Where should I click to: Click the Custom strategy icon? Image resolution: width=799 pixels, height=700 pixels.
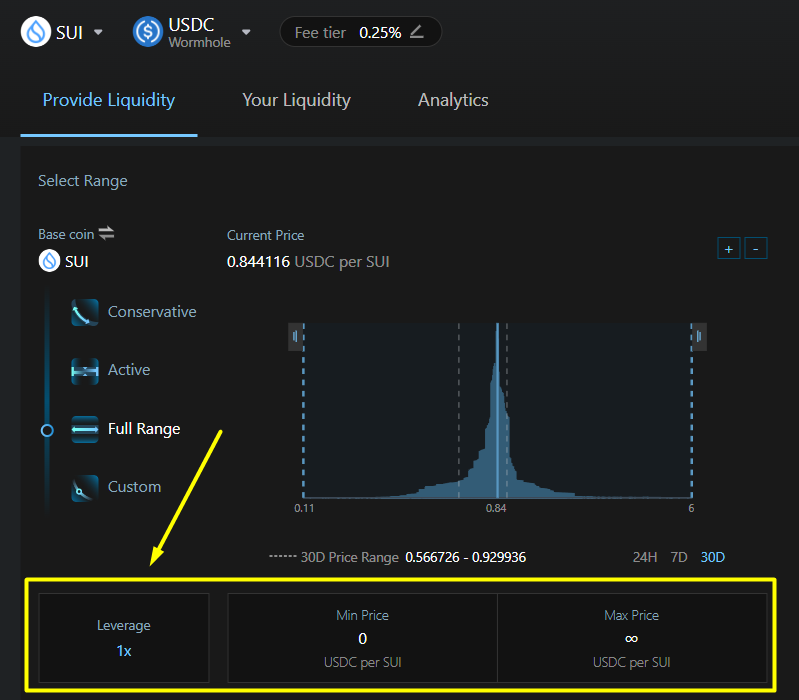pos(85,488)
